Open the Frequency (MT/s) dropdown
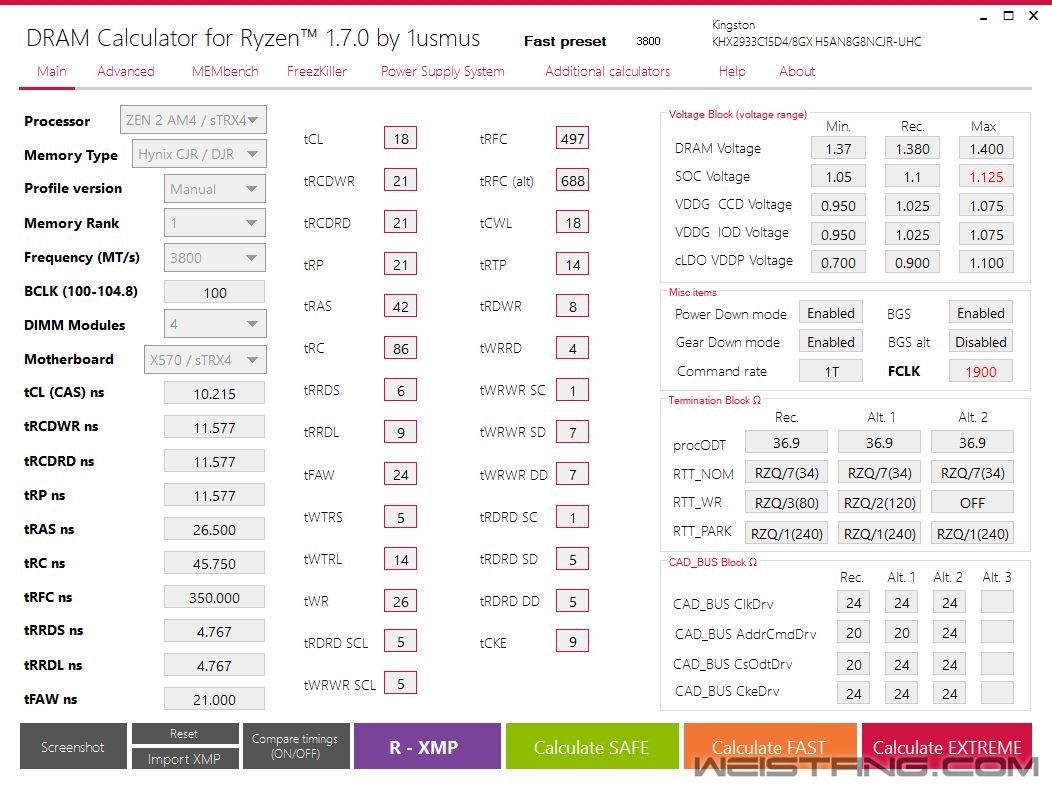 [215, 258]
